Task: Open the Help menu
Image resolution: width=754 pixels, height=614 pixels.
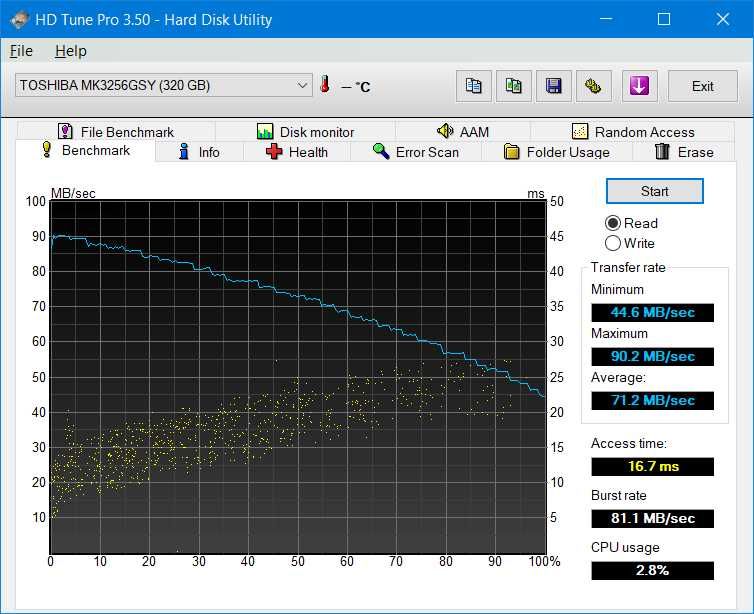Action: (70, 51)
